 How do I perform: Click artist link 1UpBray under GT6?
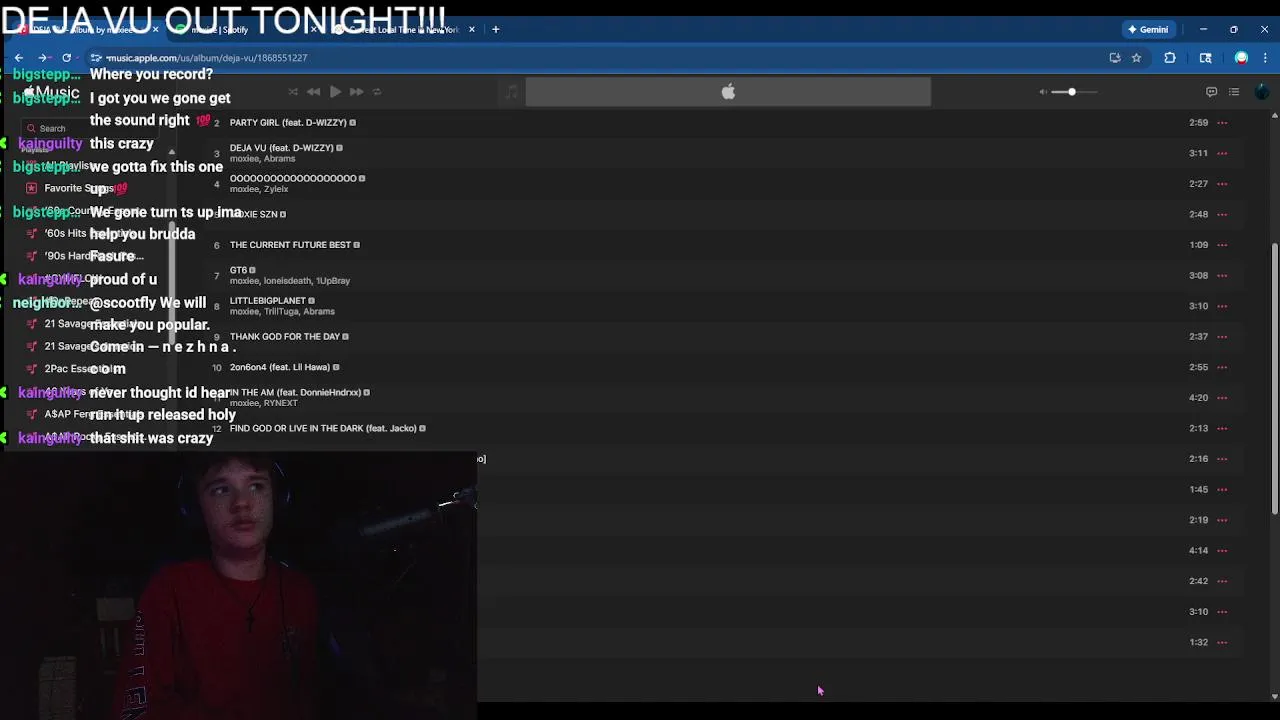pyautogui.click(x=333, y=281)
